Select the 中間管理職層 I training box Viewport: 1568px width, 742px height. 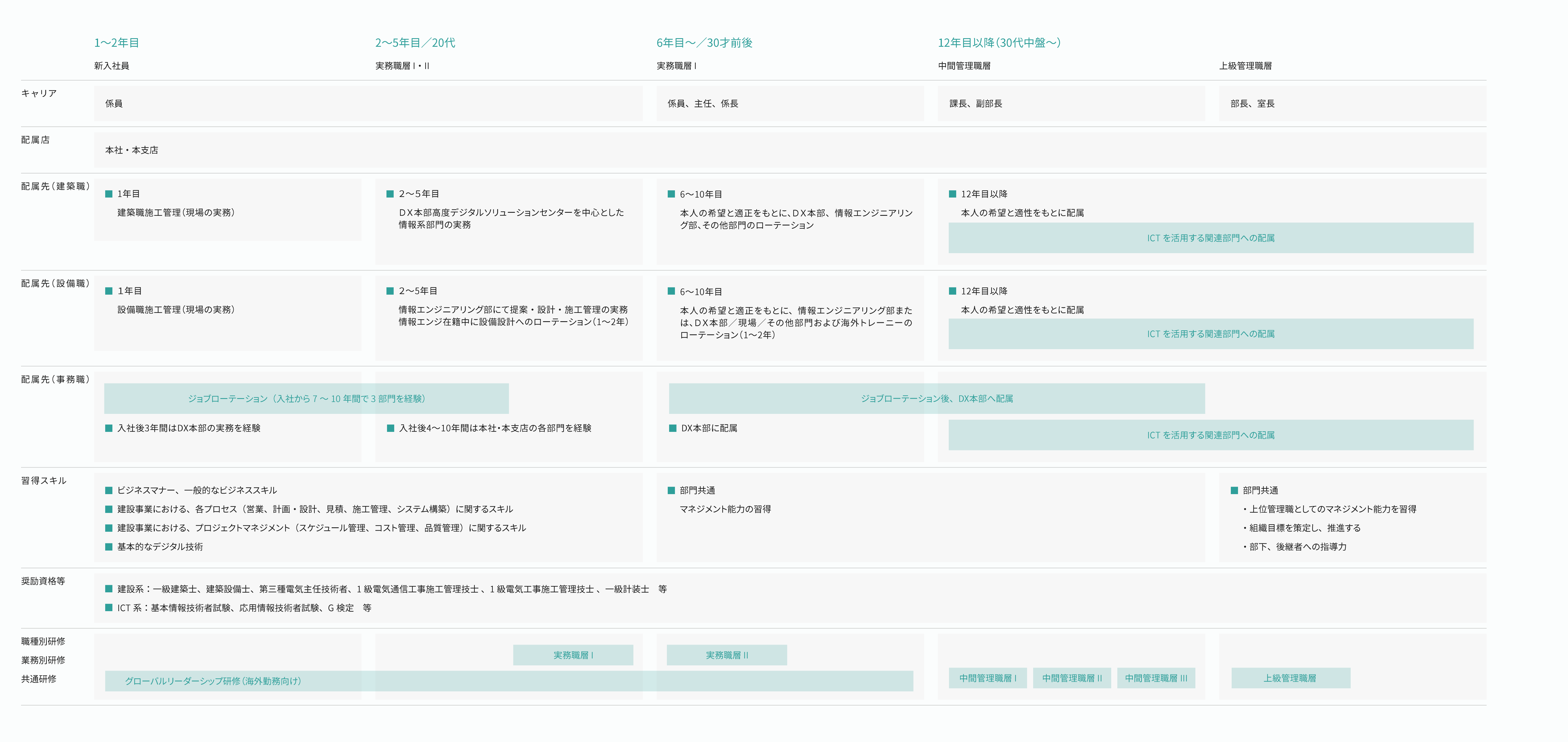click(x=987, y=678)
